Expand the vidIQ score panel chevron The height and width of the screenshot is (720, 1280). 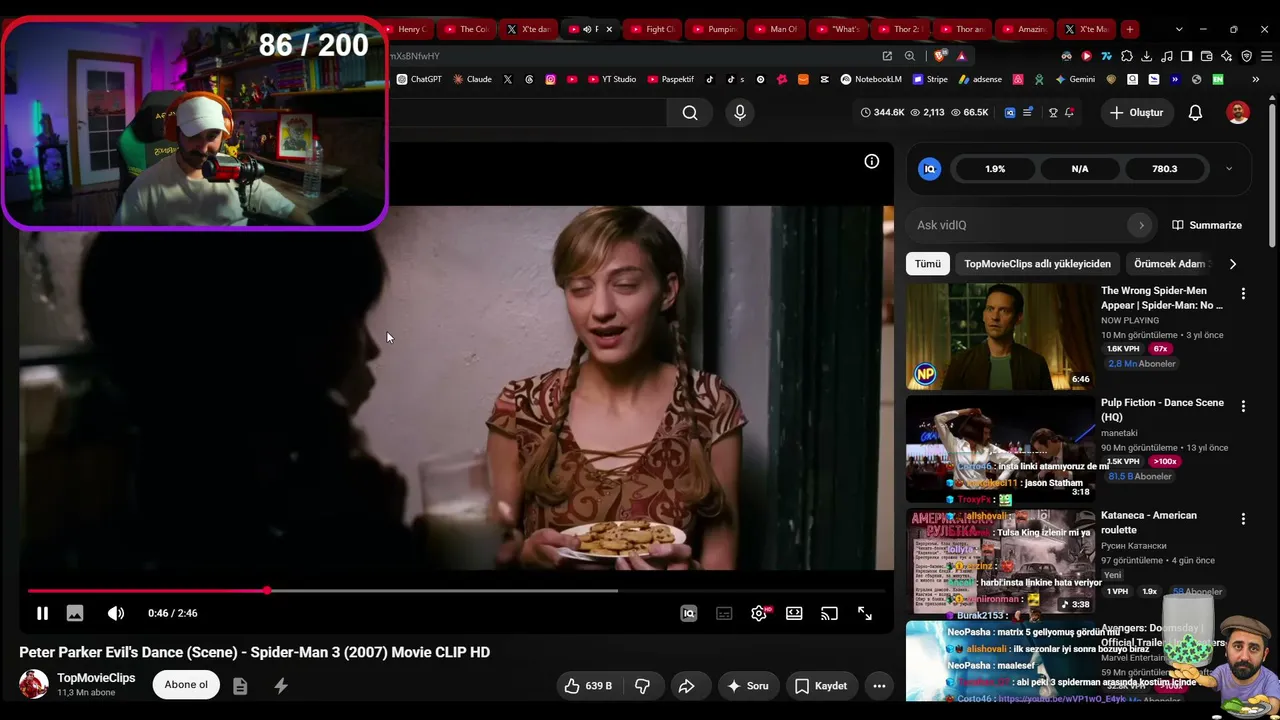(x=1229, y=169)
